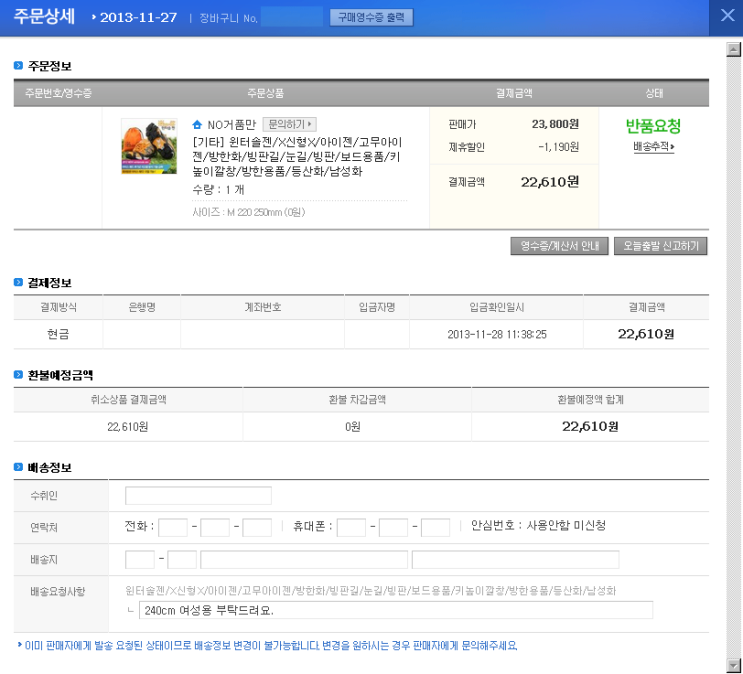Click the 오늘출발 신고하기 button
The image size is (743, 674).
pos(661,246)
